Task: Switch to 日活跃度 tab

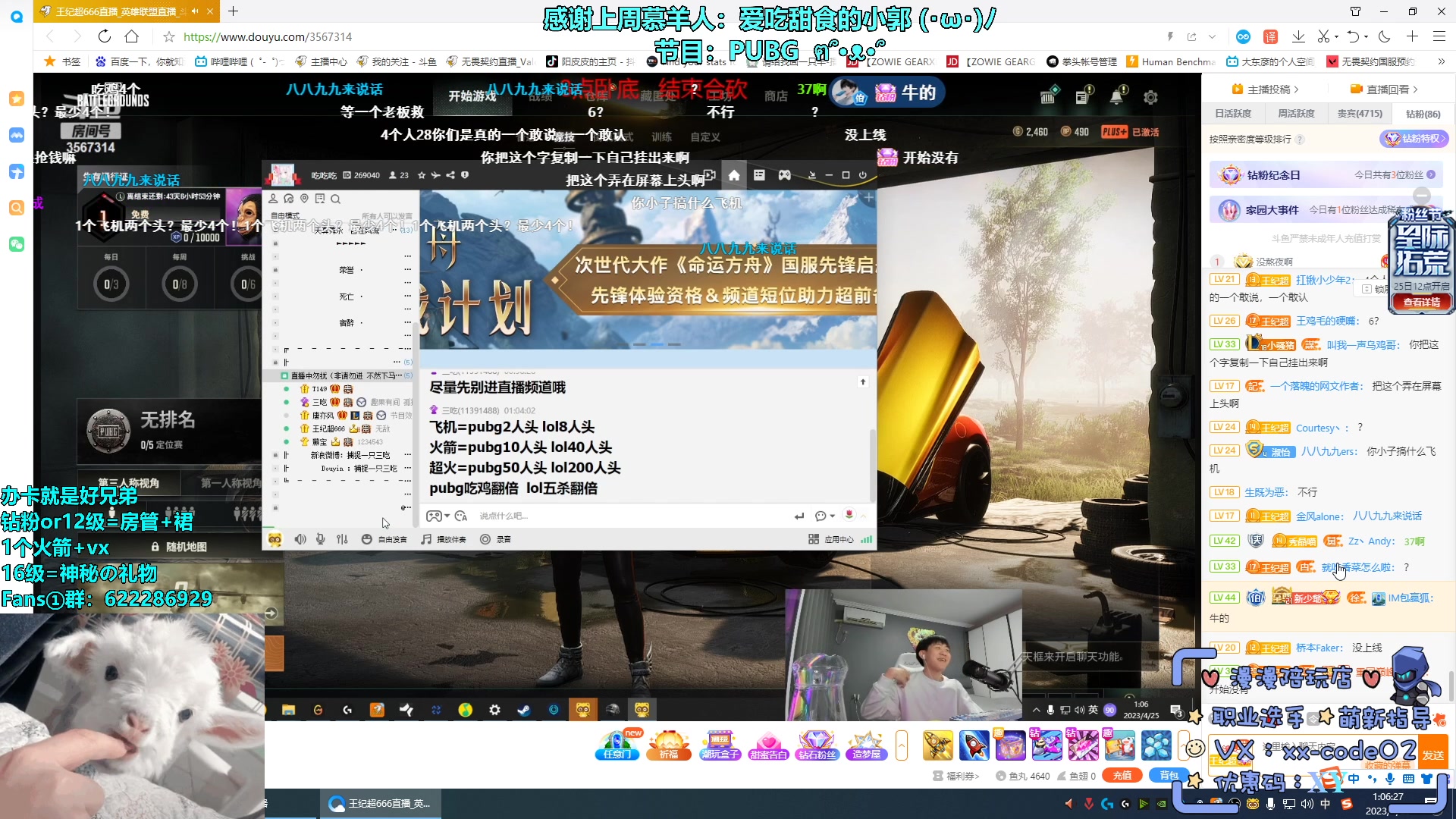Action: point(1233,114)
